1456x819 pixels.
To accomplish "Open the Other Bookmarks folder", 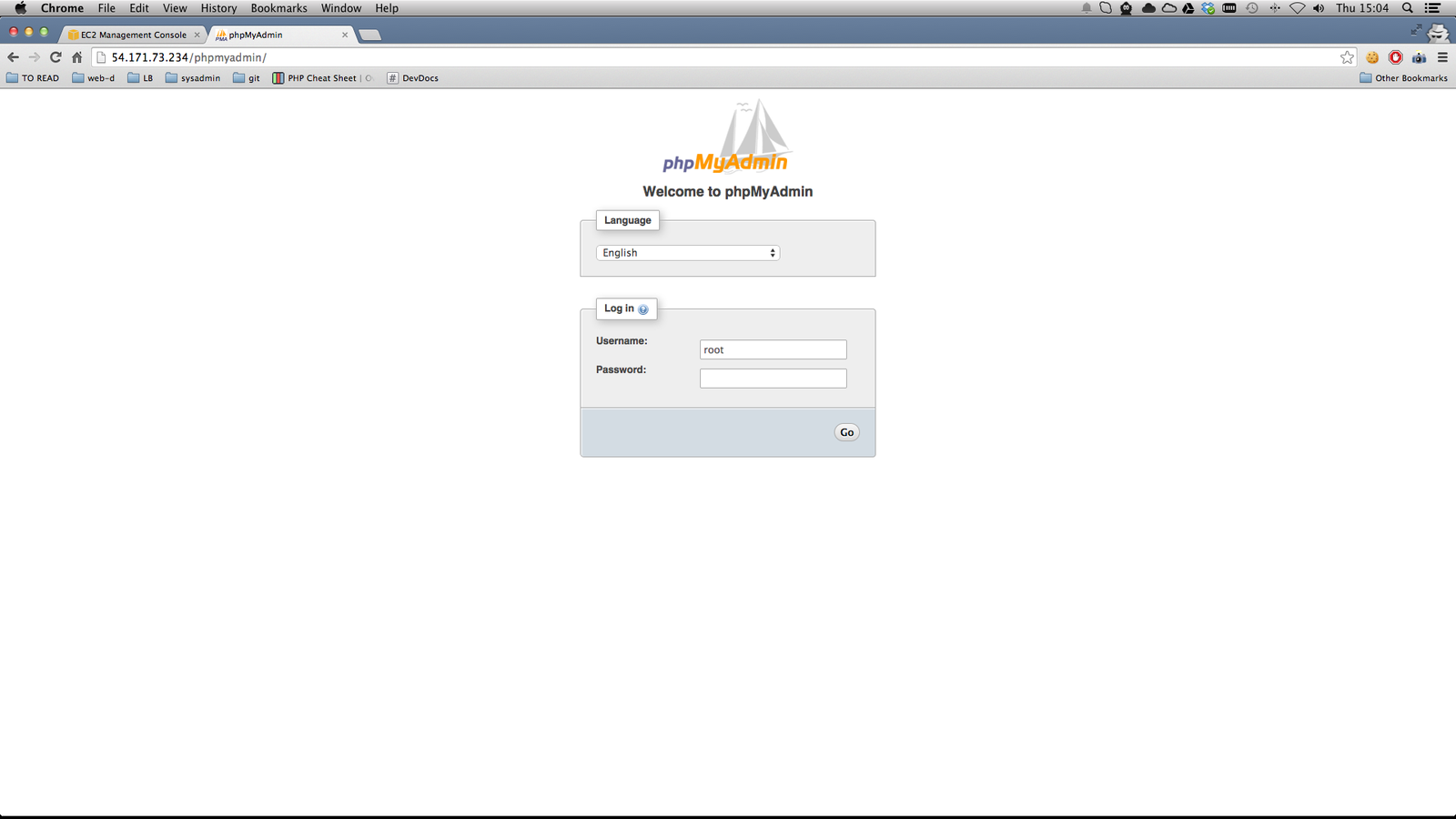I will click(x=1403, y=78).
